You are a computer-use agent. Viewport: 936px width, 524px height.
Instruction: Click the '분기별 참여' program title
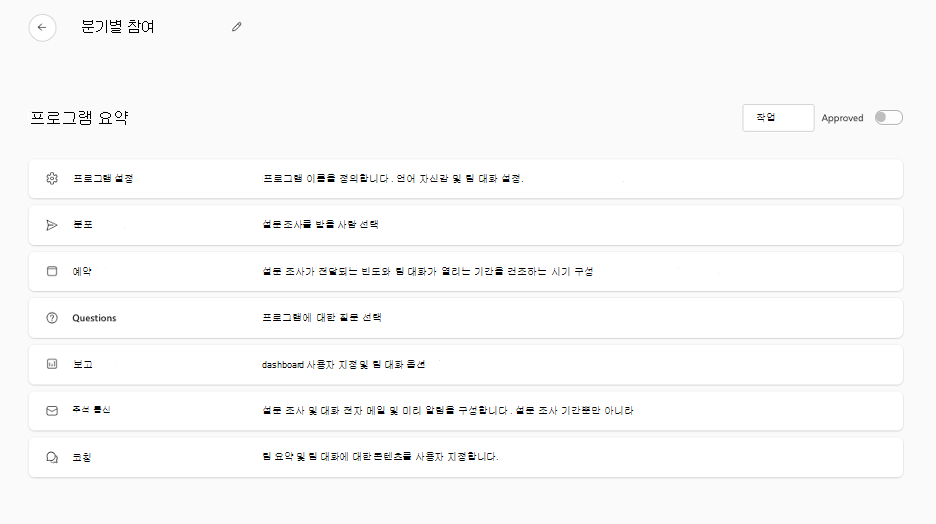pyautogui.click(x=118, y=27)
